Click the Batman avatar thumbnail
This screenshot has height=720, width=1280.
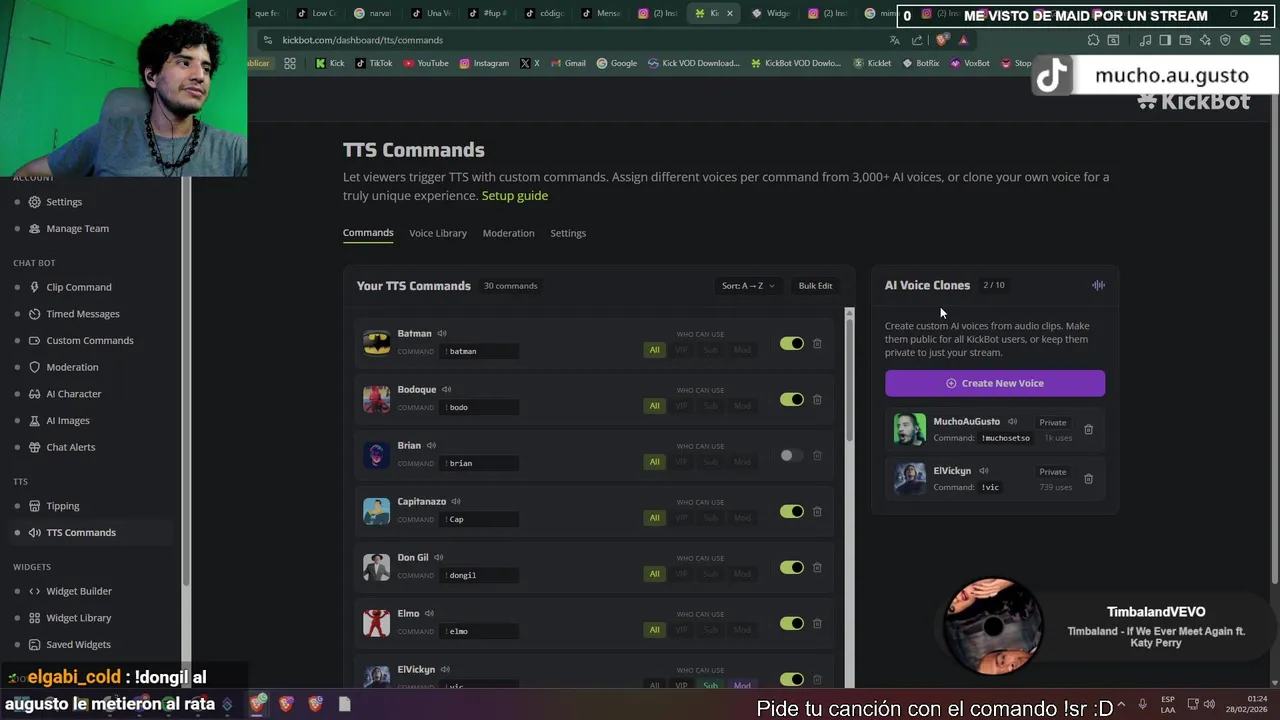point(376,343)
